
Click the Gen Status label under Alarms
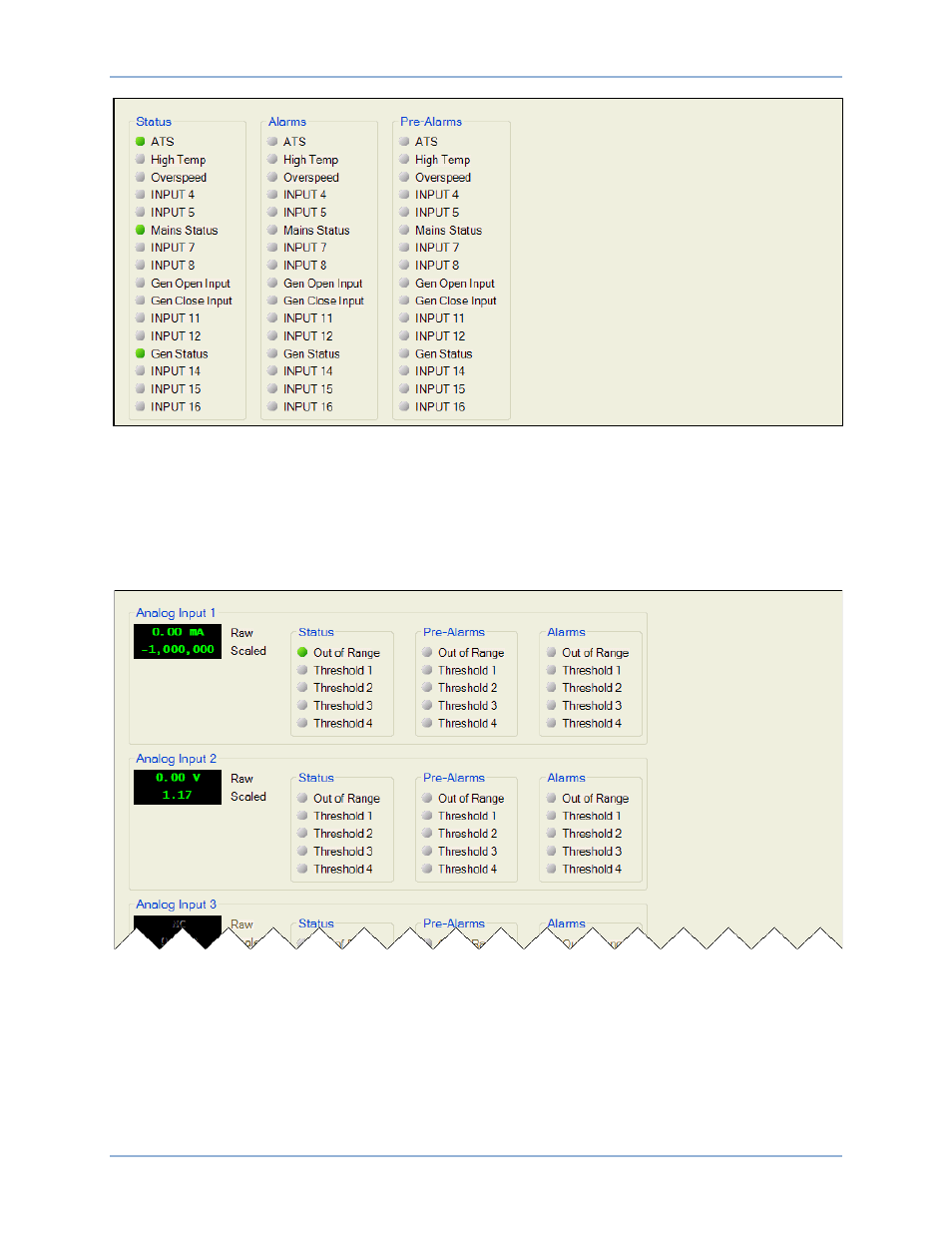coord(311,354)
